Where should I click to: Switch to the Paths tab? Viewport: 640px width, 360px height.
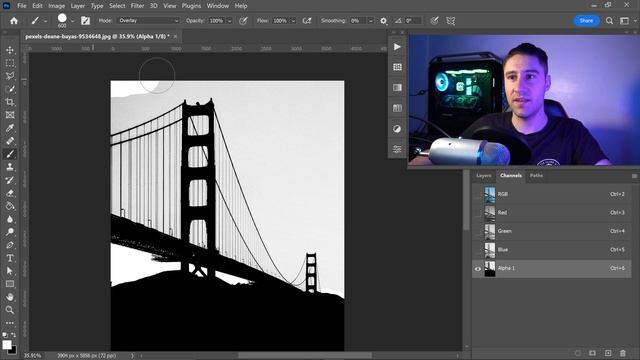(536, 176)
